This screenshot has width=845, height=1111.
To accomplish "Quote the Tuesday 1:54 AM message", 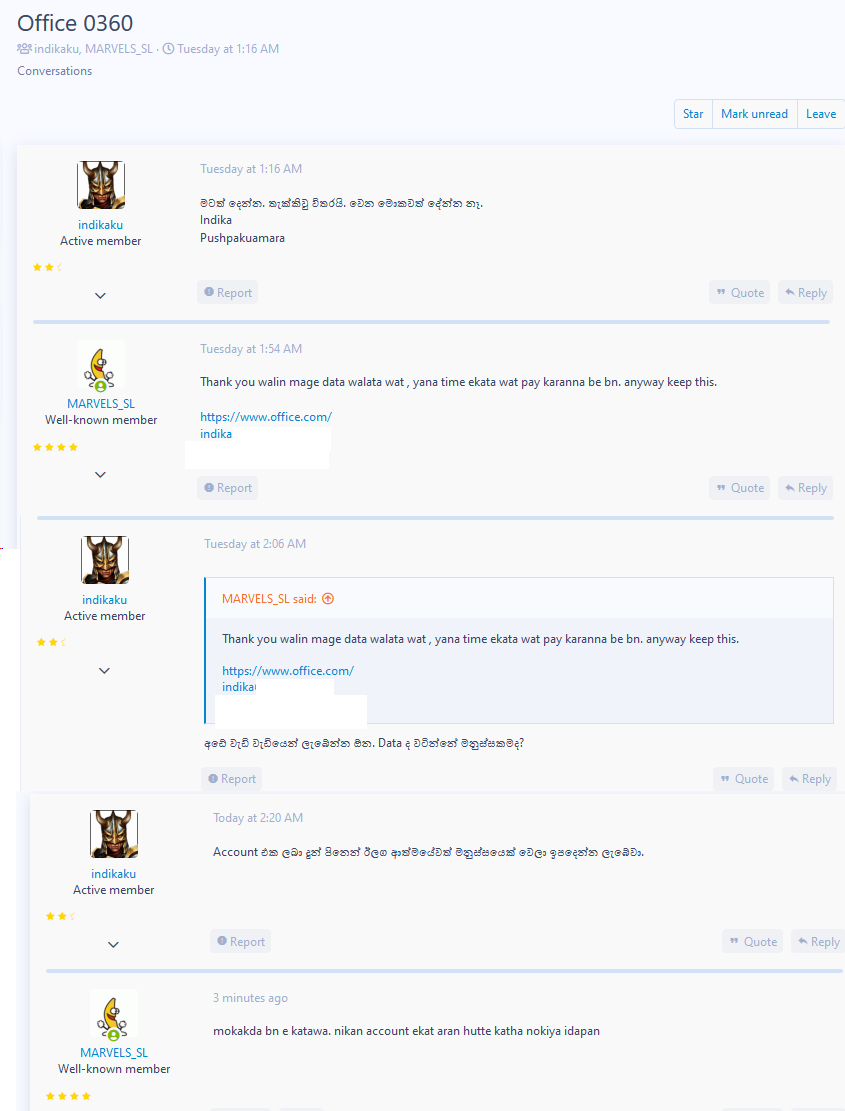I will [x=740, y=488].
